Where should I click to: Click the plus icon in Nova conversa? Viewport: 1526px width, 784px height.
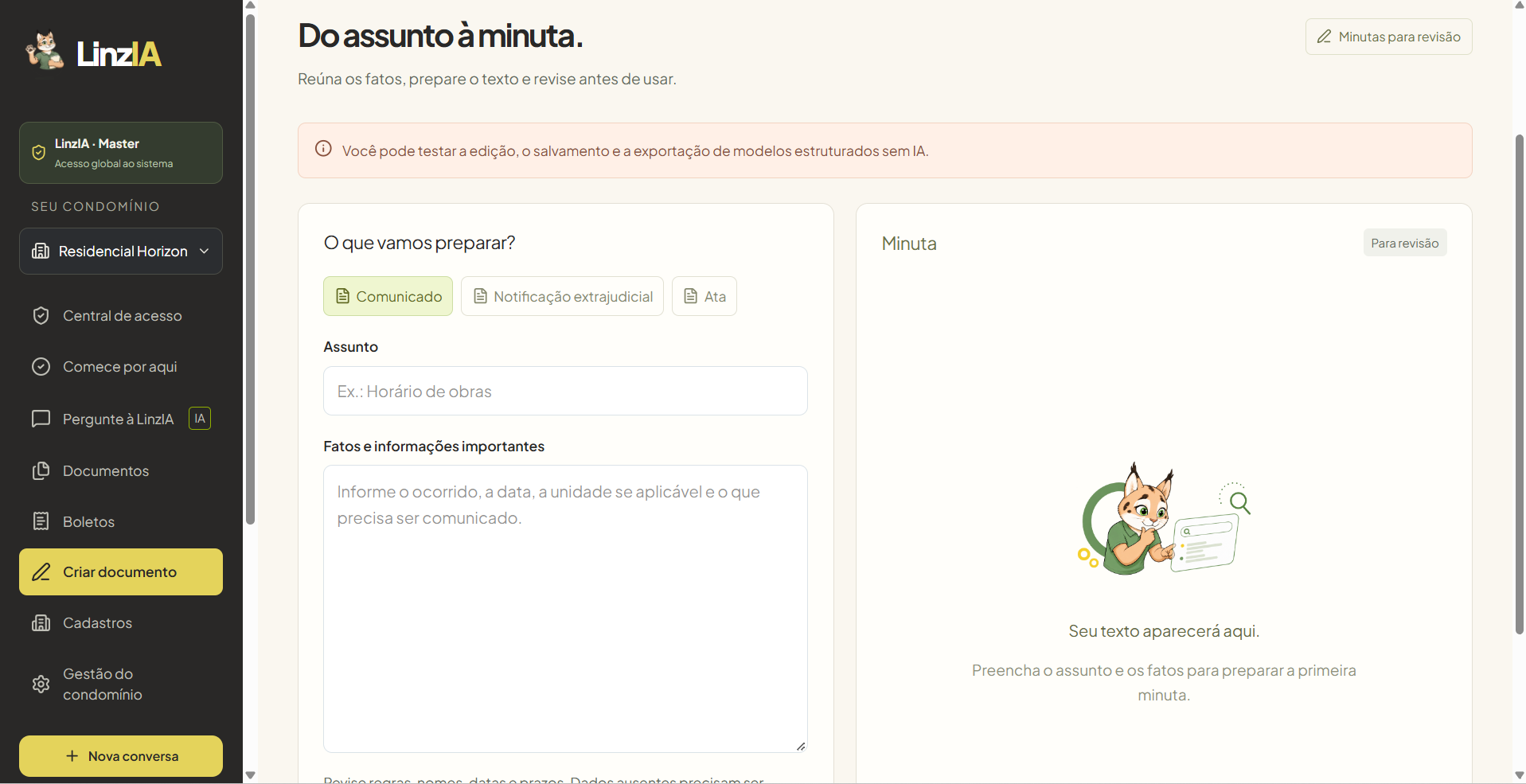tap(72, 756)
